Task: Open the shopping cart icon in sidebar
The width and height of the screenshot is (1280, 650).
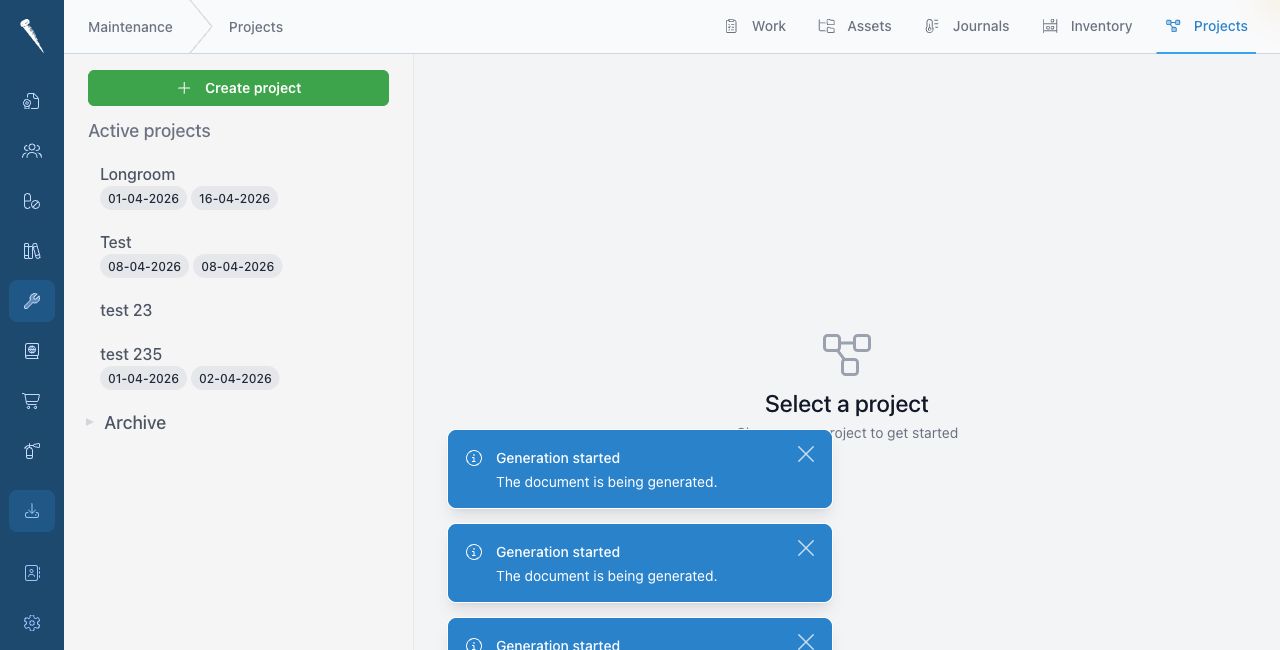Action: coord(32,401)
